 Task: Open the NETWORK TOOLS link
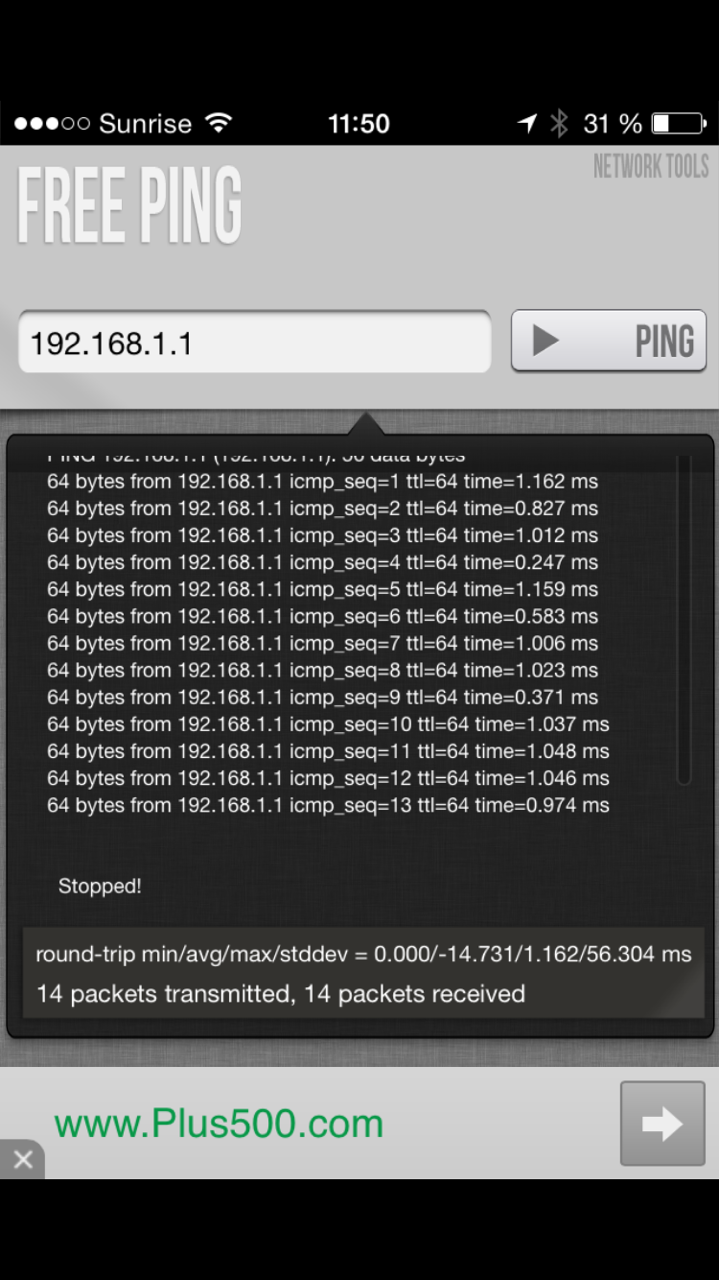[651, 166]
